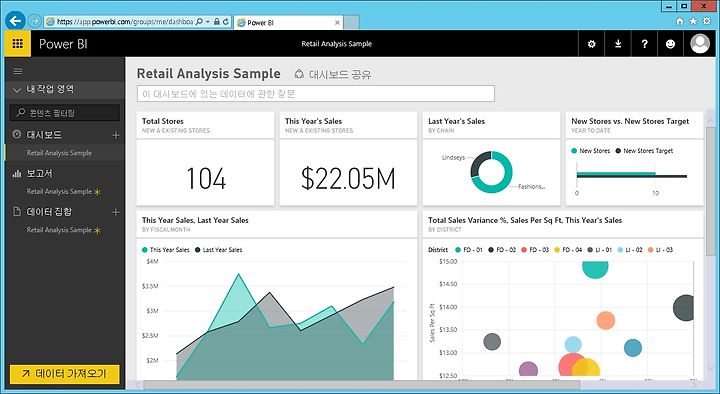Click the This Year Sales legend marker
The width and height of the screenshot is (720, 394).
coord(145,250)
